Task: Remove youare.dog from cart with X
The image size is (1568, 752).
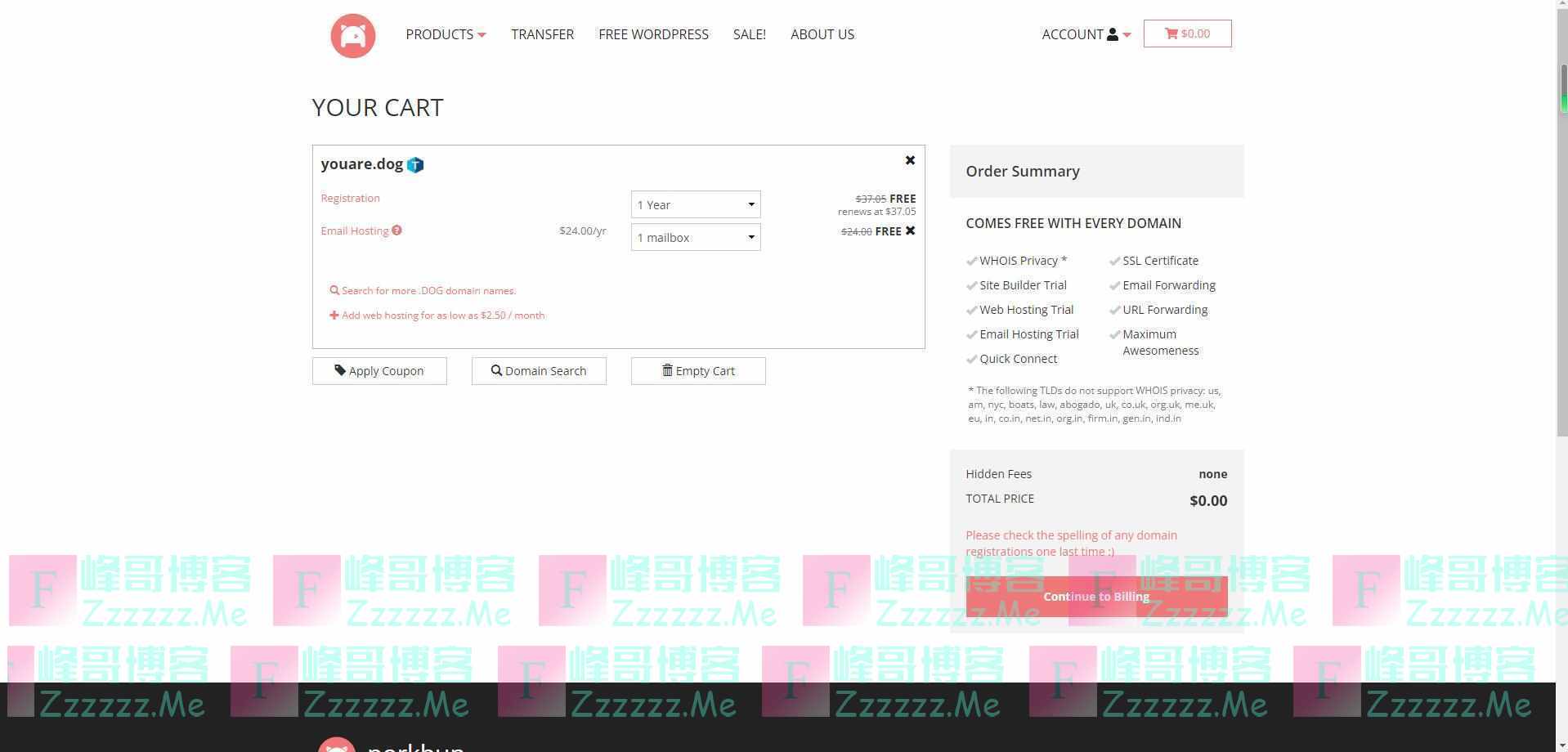Action: 910,160
